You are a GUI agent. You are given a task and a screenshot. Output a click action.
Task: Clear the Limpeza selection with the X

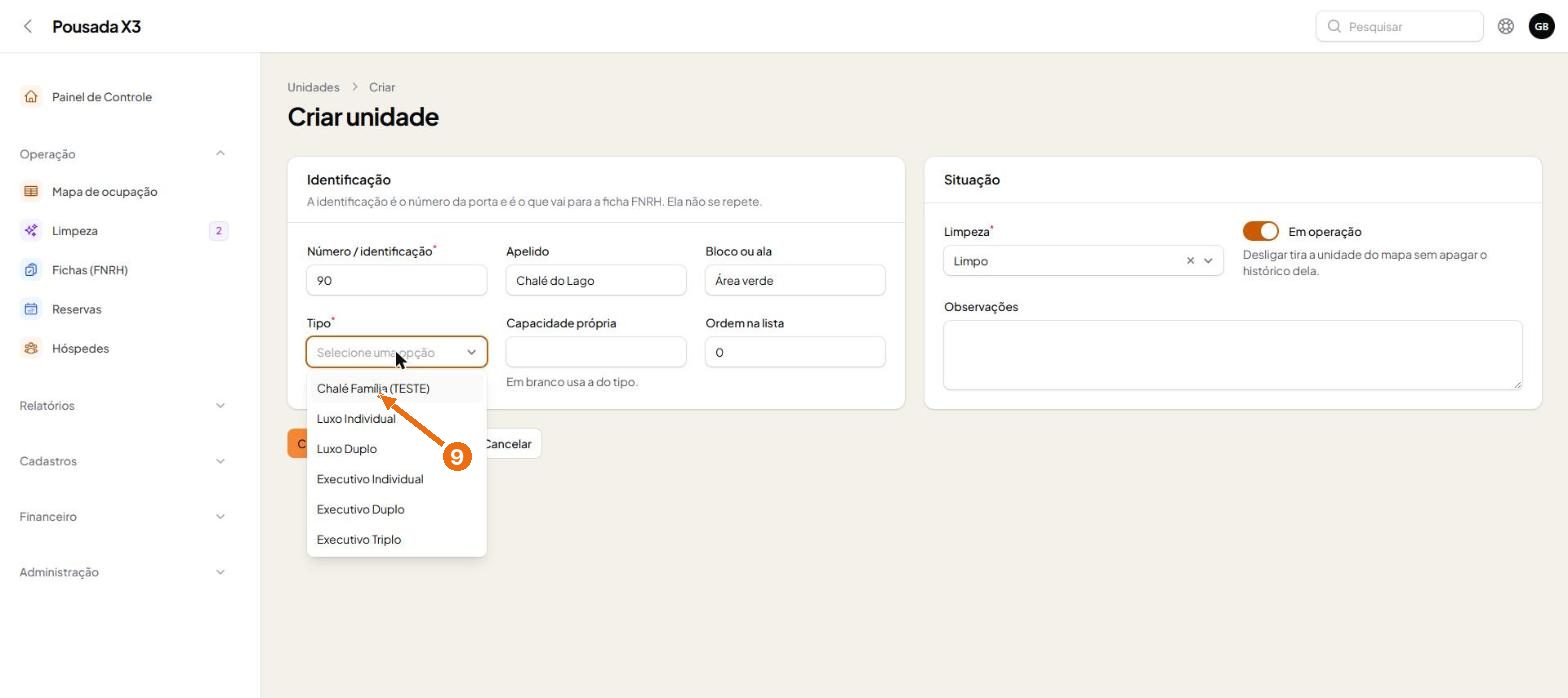click(1190, 261)
